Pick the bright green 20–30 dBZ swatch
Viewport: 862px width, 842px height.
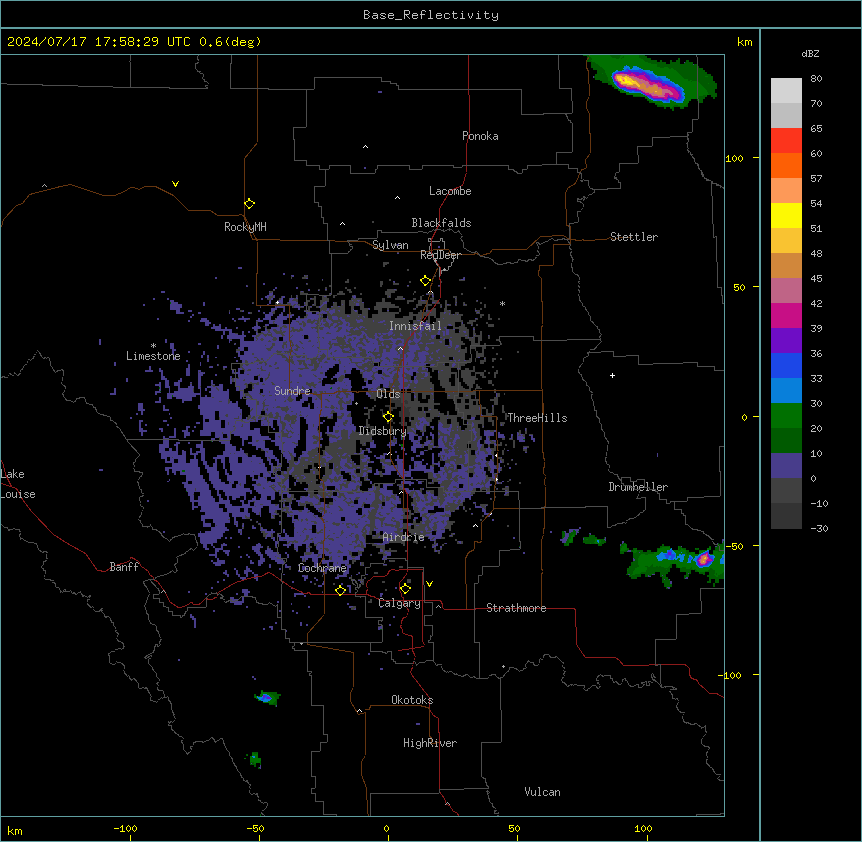pyautogui.click(x=786, y=416)
